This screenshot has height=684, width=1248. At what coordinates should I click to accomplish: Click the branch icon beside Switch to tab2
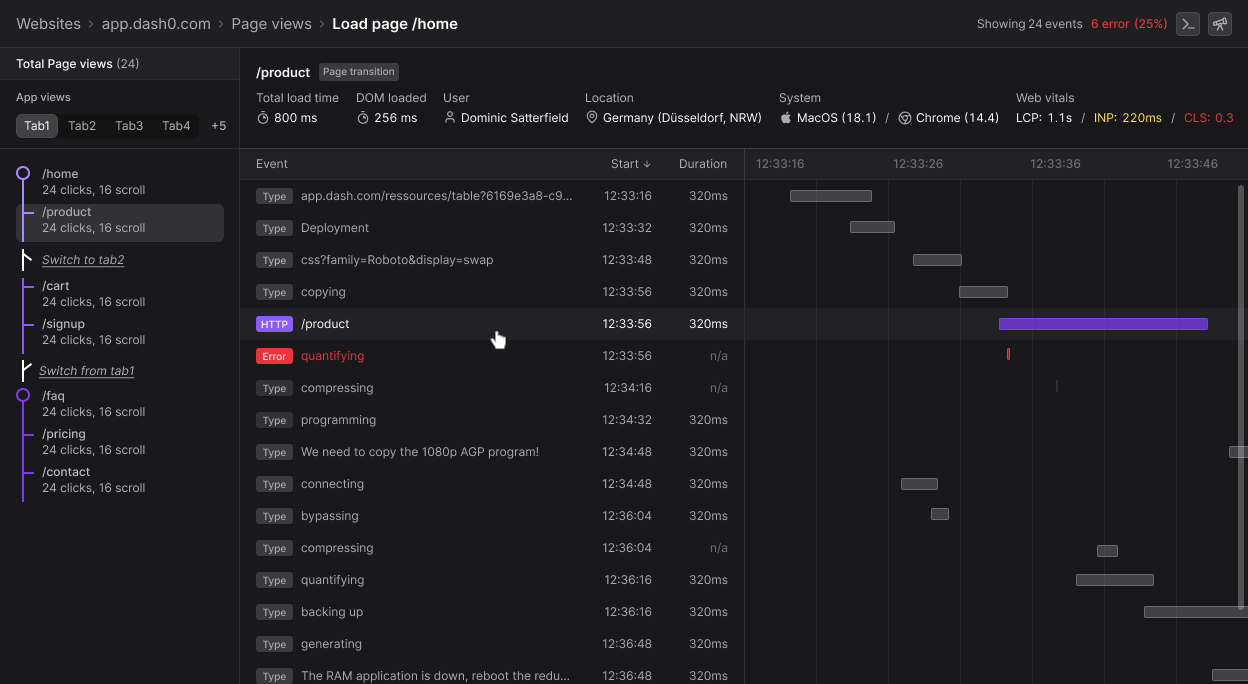[x=27, y=260]
